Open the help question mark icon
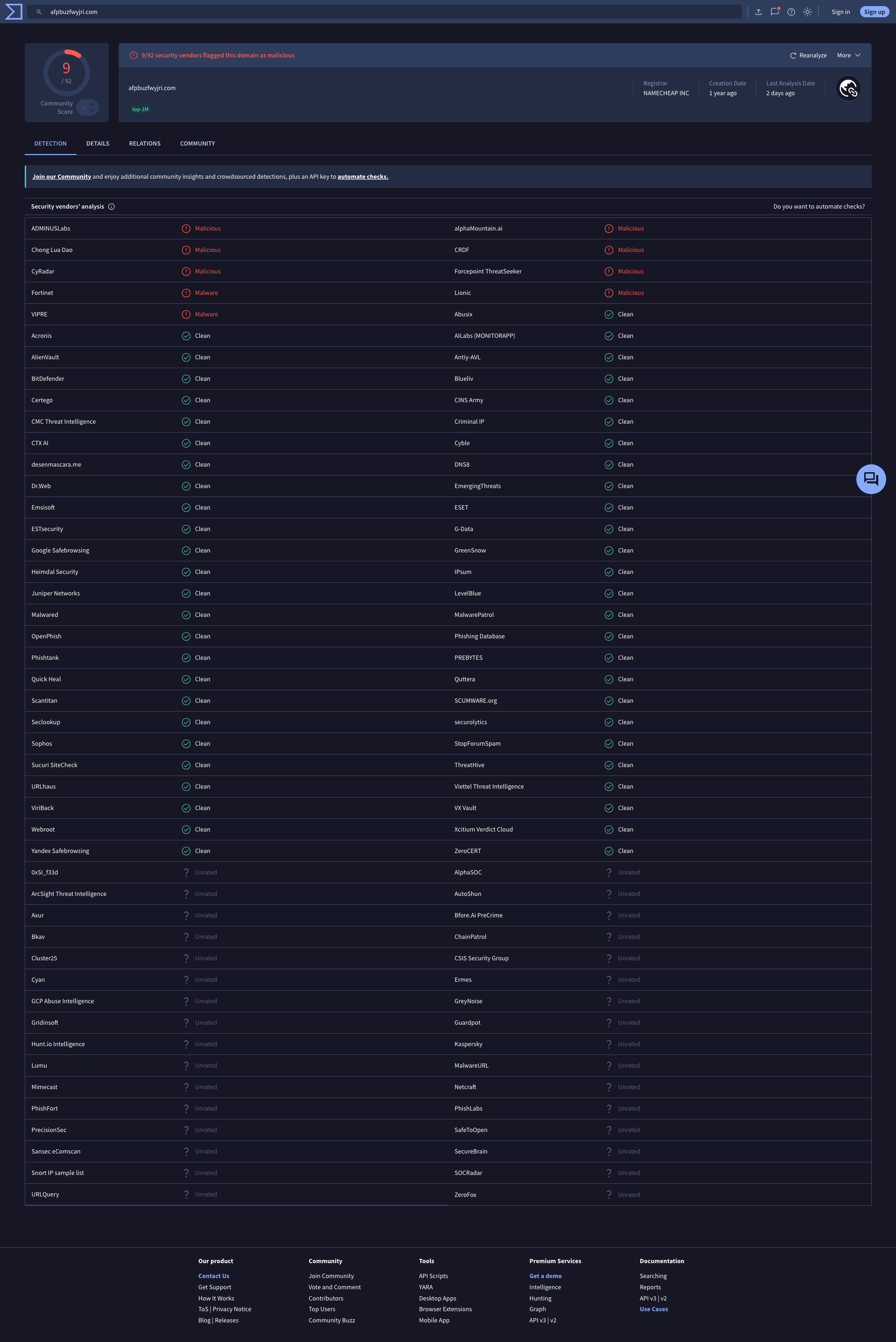The height and width of the screenshot is (1342, 896). pos(791,12)
